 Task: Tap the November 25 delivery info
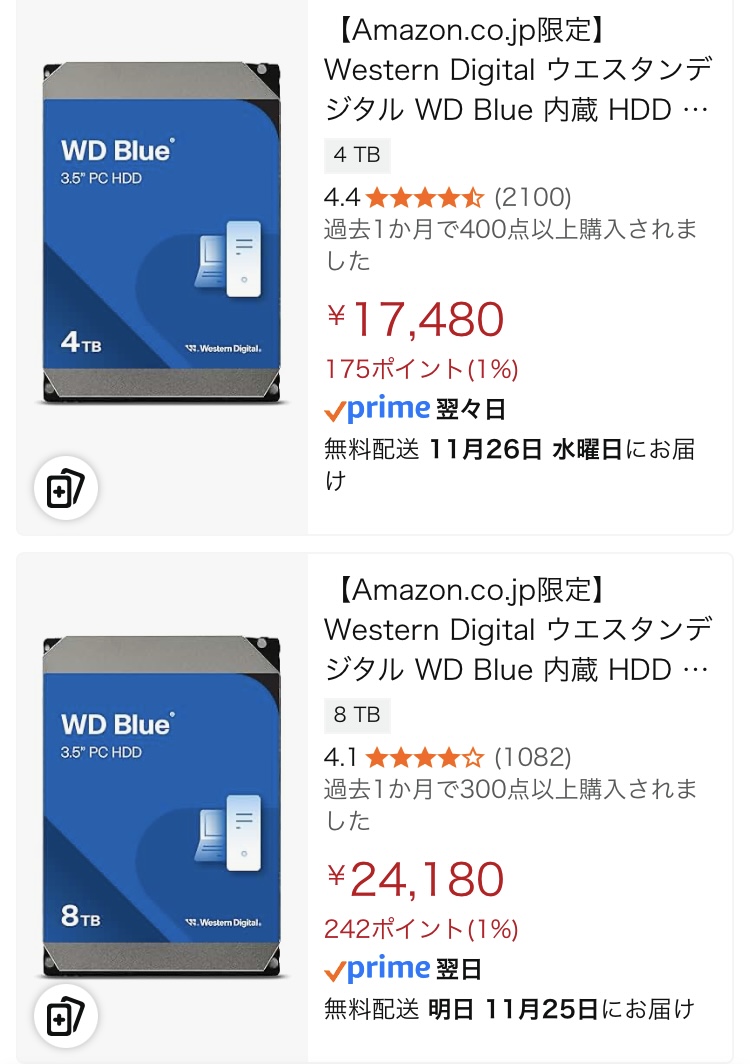509,1009
